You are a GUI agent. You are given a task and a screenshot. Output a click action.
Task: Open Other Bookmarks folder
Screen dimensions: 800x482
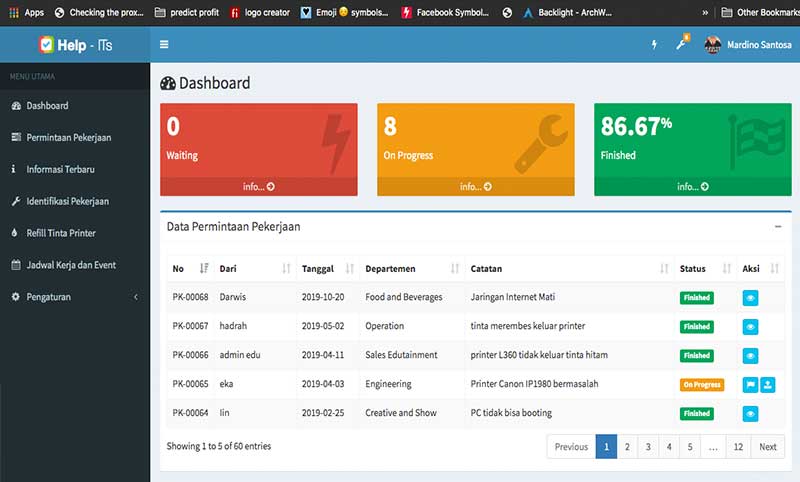[760, 12]
